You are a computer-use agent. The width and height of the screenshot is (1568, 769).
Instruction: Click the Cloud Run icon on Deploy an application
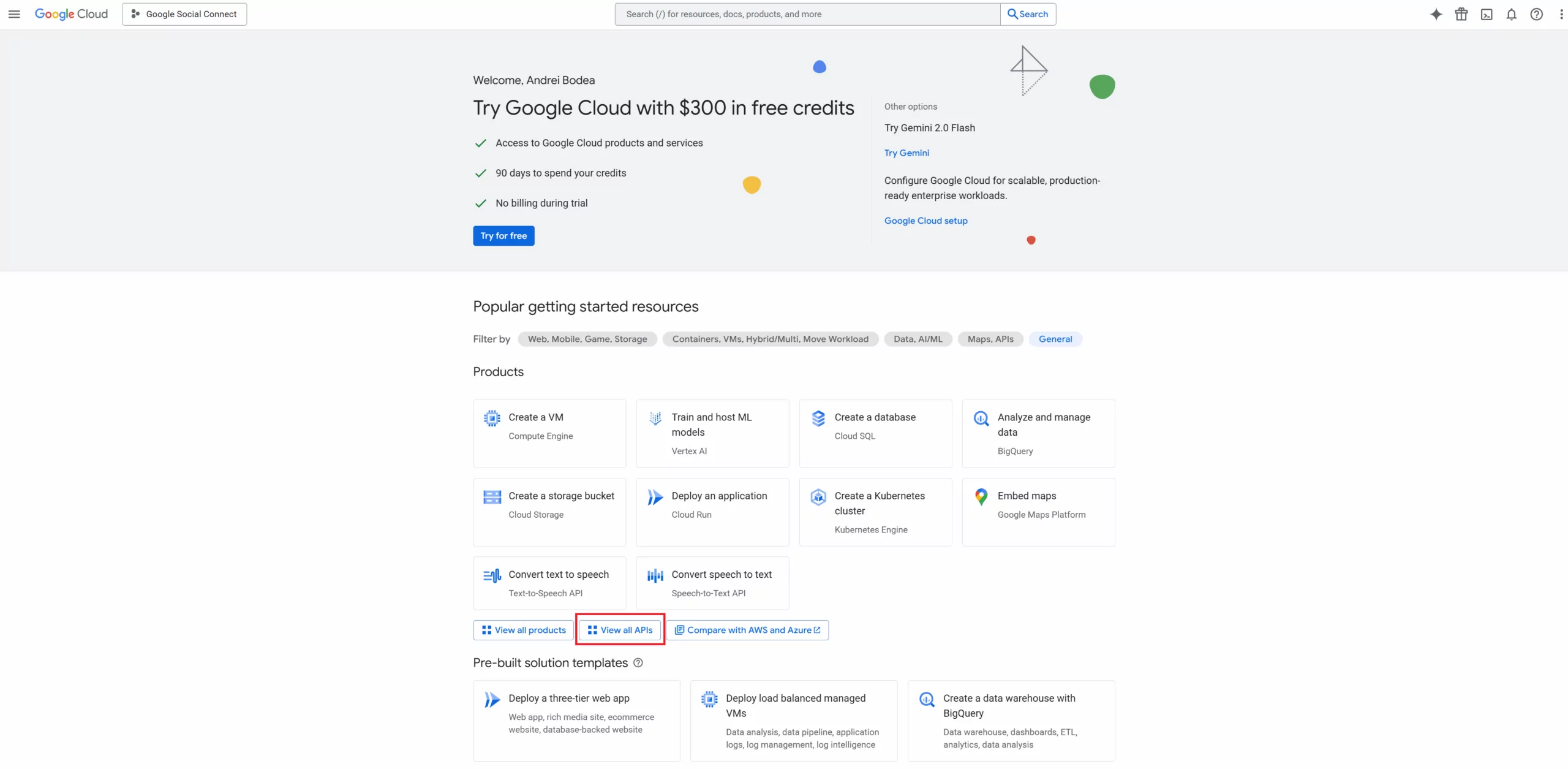[655, 496]
